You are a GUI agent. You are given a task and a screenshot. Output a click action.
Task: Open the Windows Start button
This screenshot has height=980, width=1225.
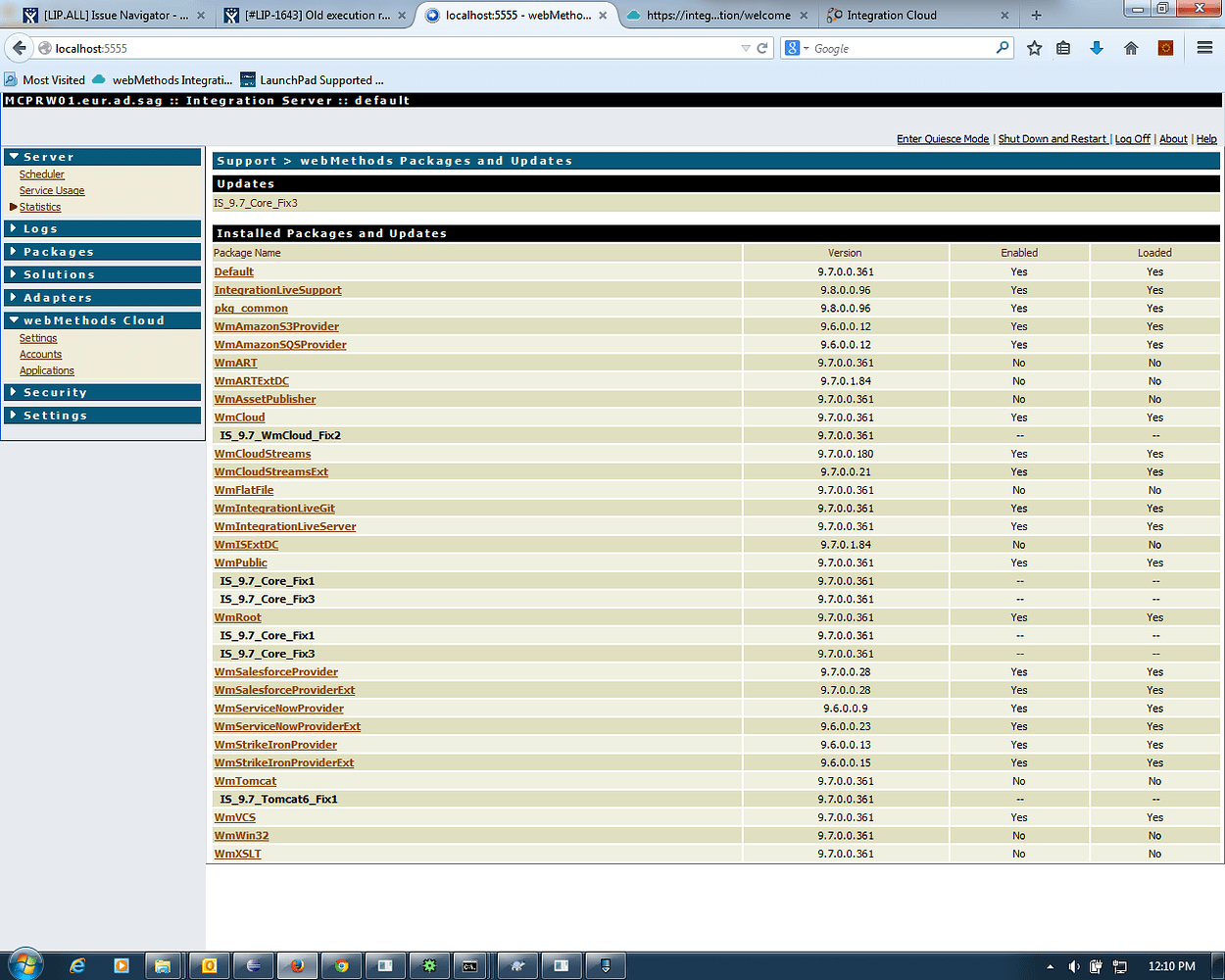(x=24, y=965)
